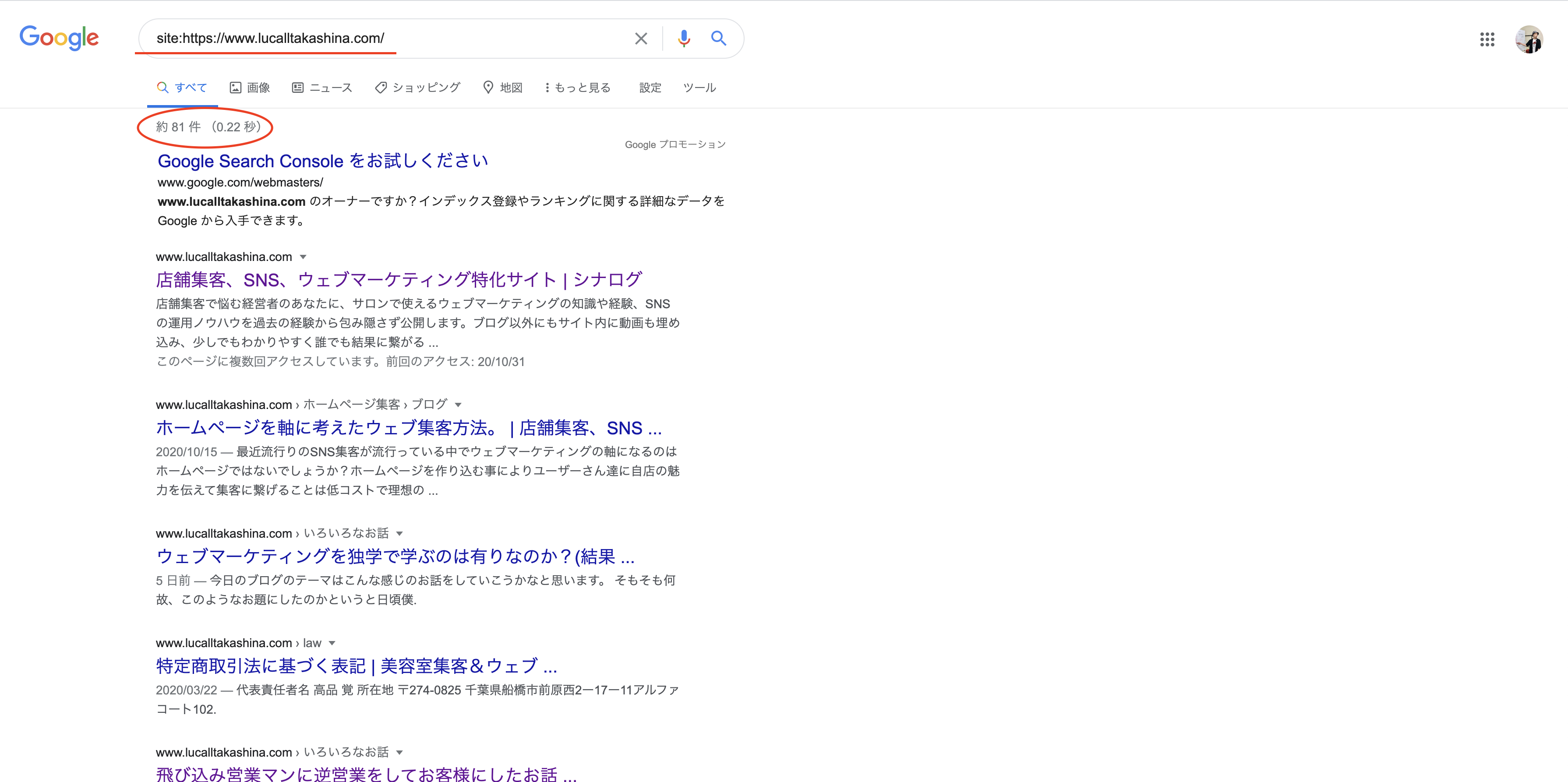
Task: Click the 約 81 件 result count text
Action: [x=178, y=127]
